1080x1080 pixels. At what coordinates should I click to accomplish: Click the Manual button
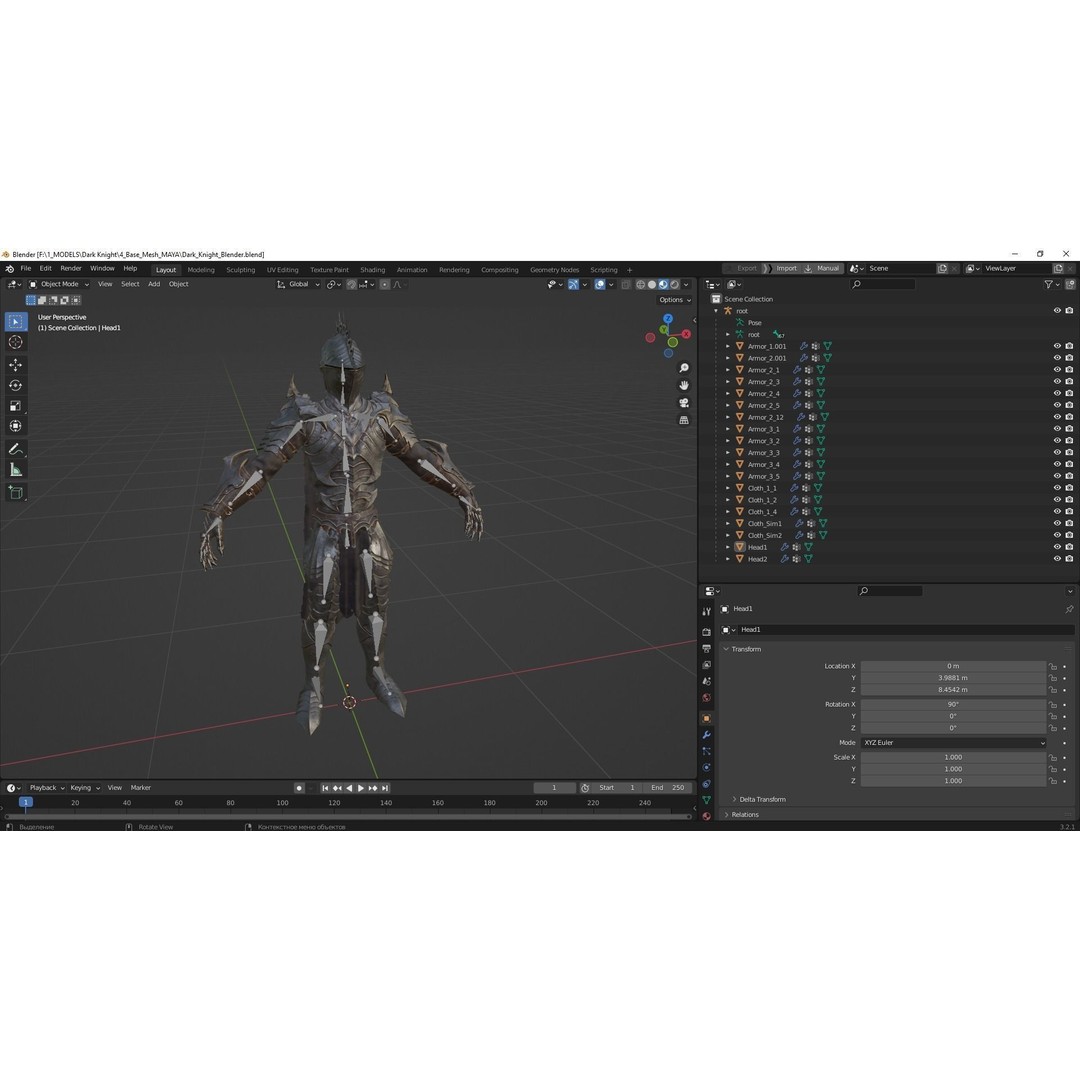coord(822,269)
